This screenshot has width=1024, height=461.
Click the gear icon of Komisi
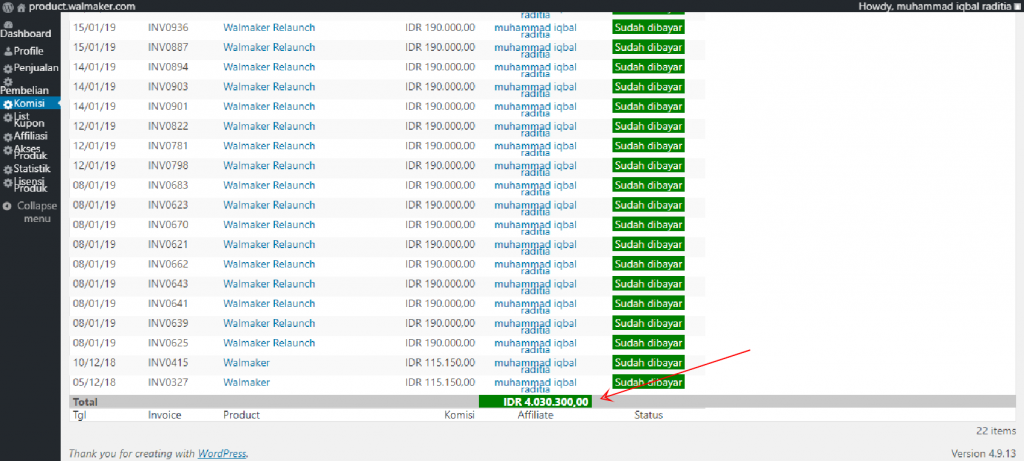pos(8,104)
